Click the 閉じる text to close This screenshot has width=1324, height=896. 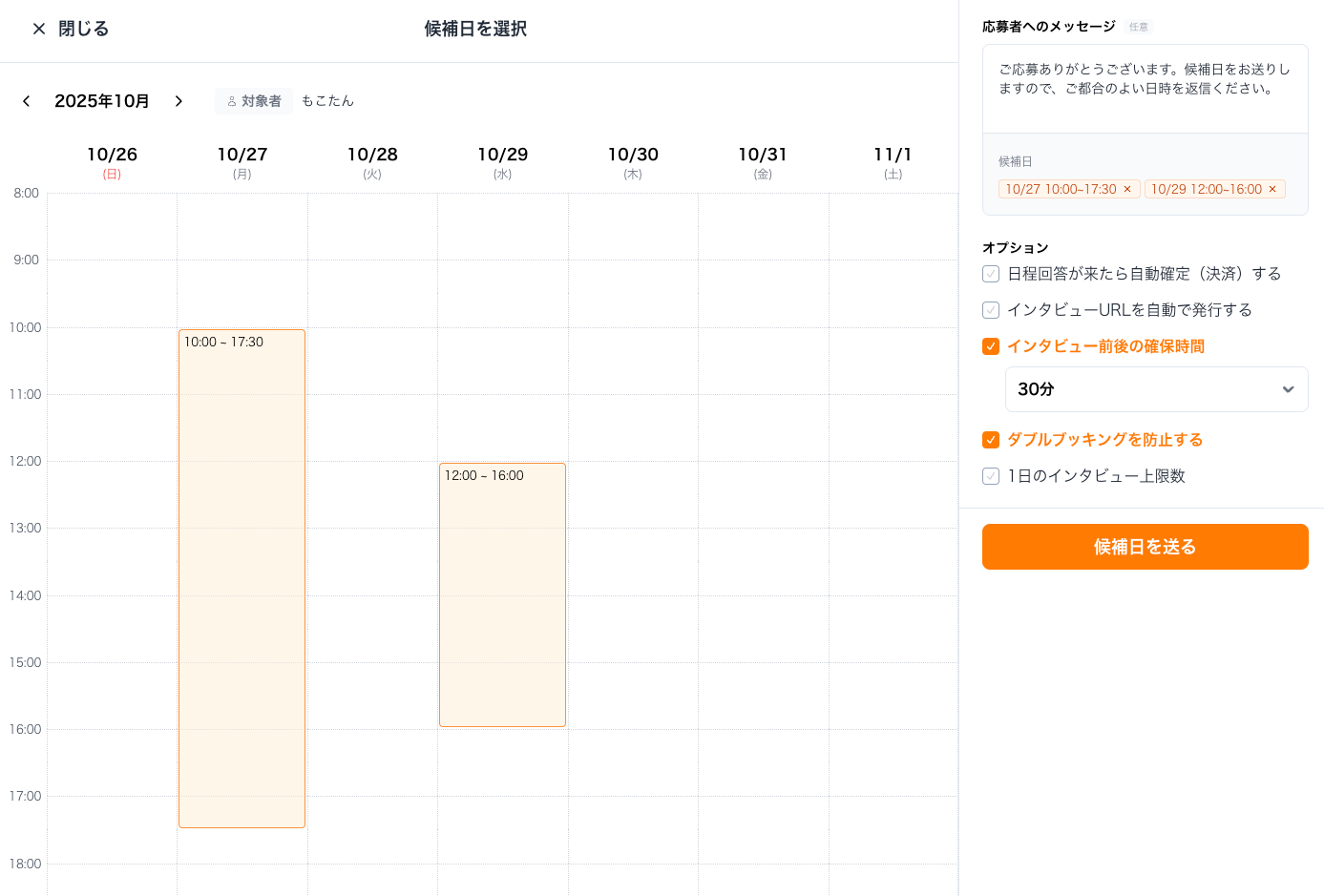84,29
